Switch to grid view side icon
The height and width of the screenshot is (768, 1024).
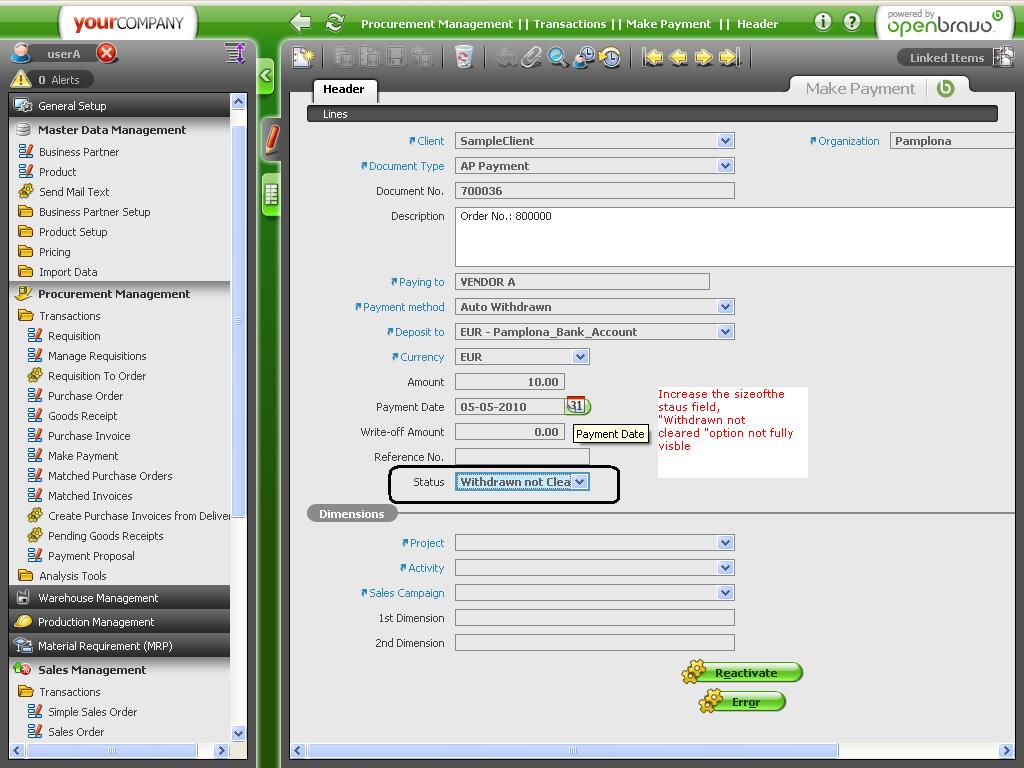click(x=271, y=193)
